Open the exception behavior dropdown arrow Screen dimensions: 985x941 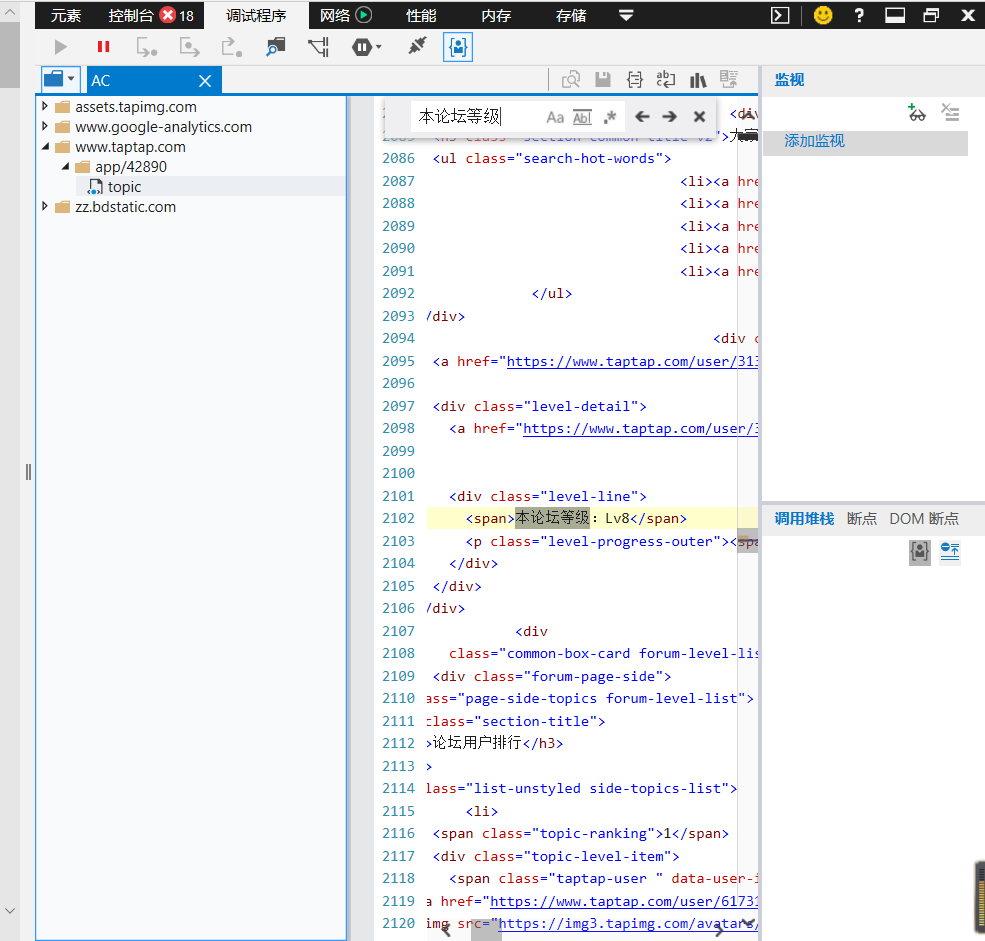[x=378, y=47]
